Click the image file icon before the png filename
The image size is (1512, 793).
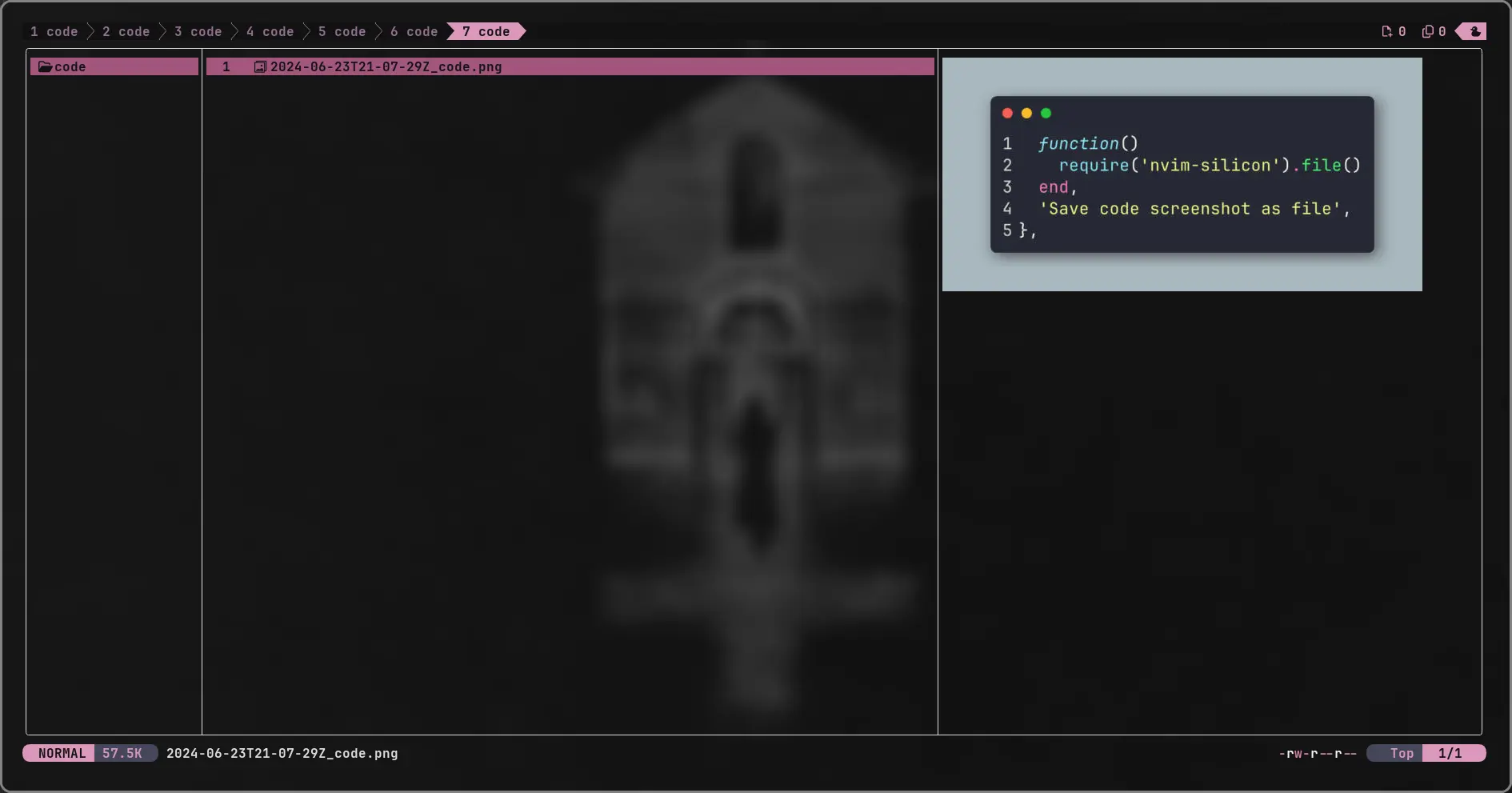[260, 66]
